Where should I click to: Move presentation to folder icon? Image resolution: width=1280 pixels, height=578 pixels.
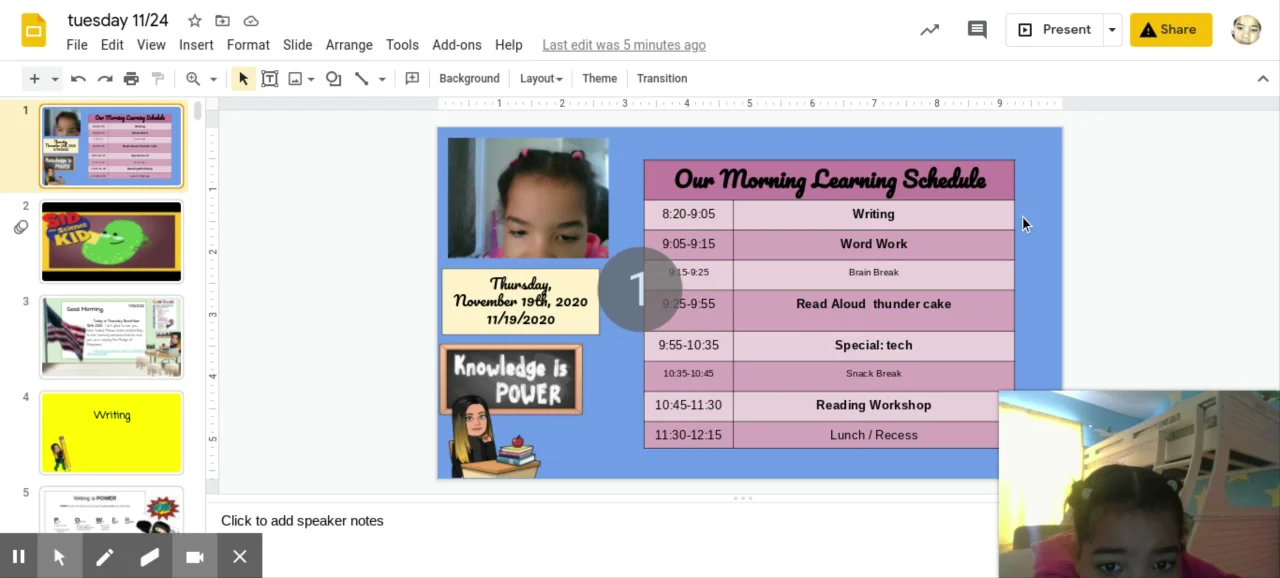(222, 21)
